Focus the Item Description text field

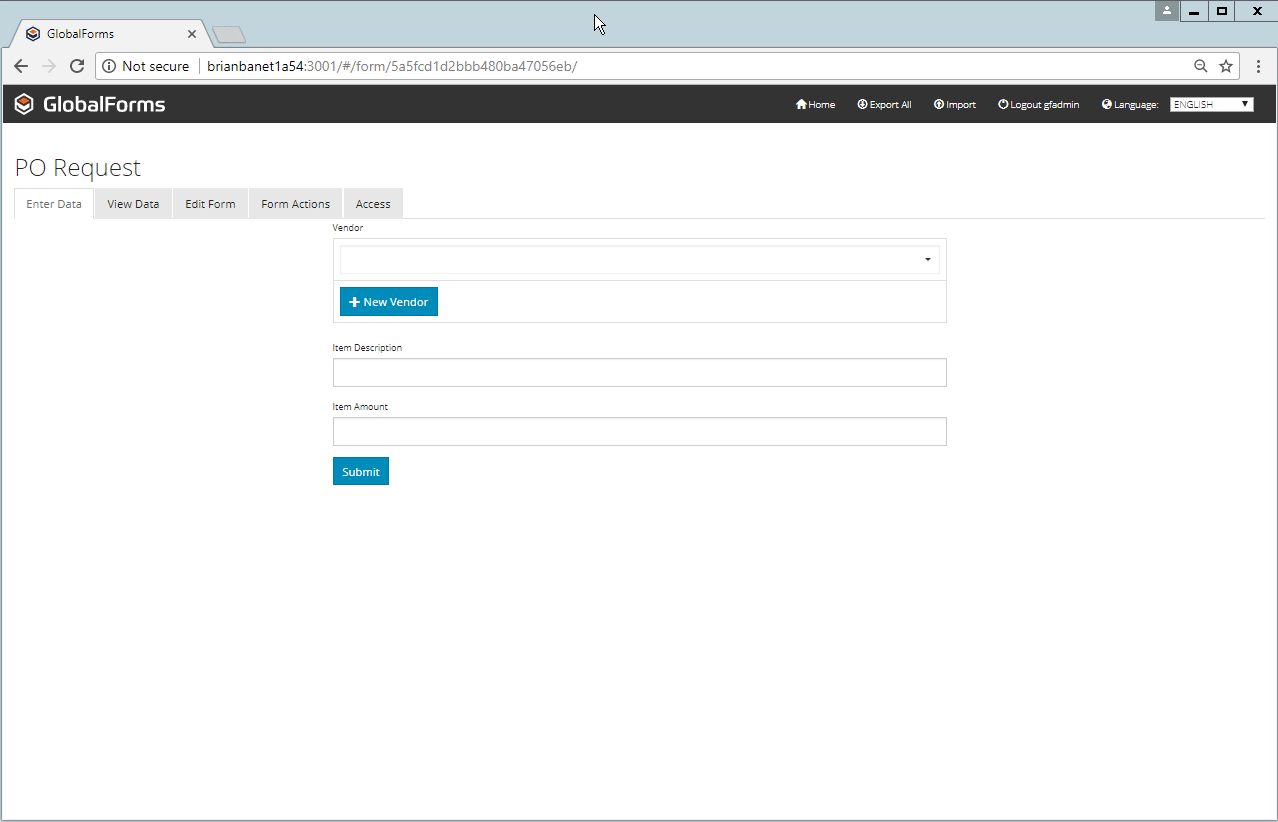(639, 373)
